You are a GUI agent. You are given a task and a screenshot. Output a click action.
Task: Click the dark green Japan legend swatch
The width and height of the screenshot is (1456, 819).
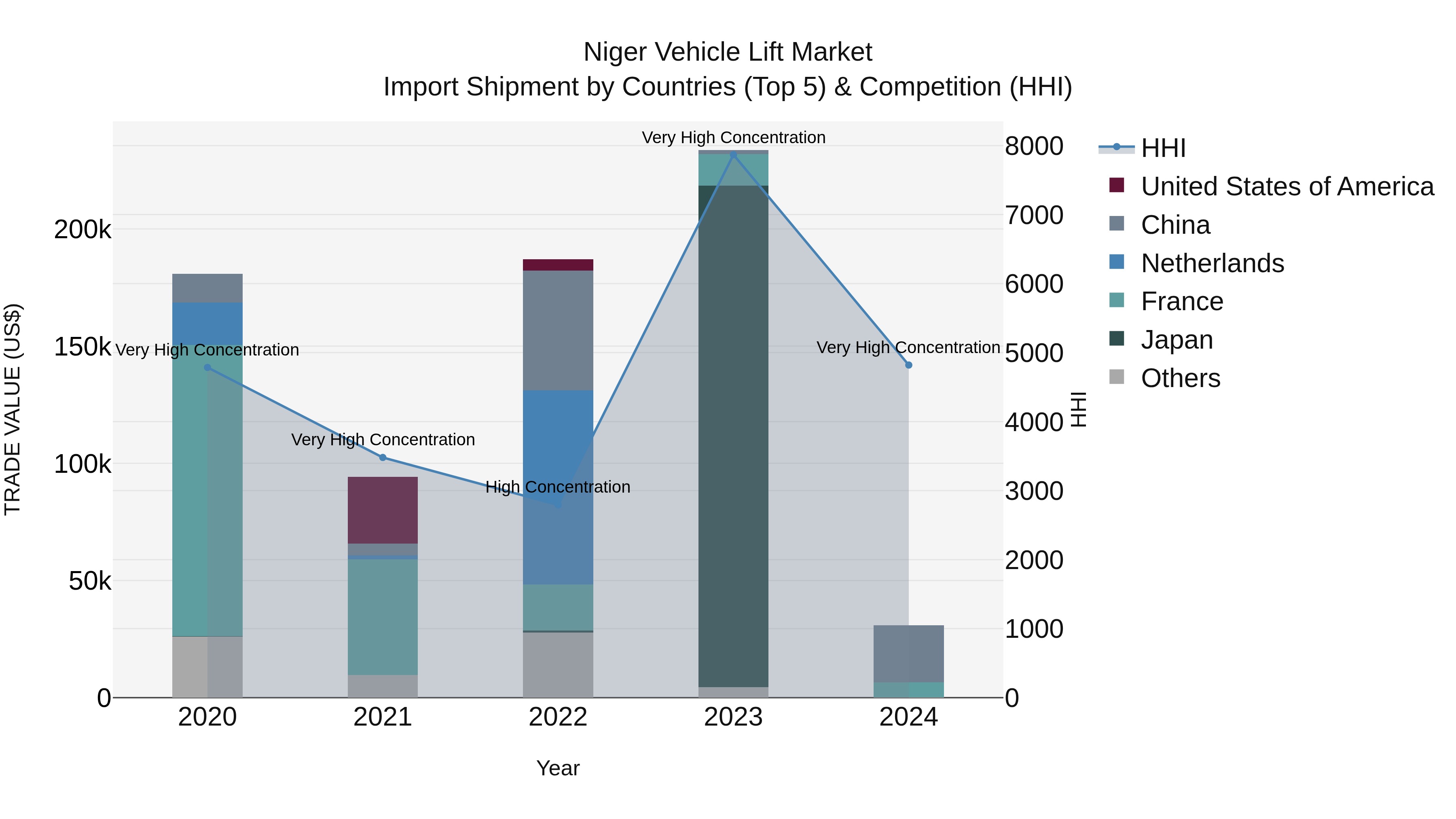tap(1117, 338)
